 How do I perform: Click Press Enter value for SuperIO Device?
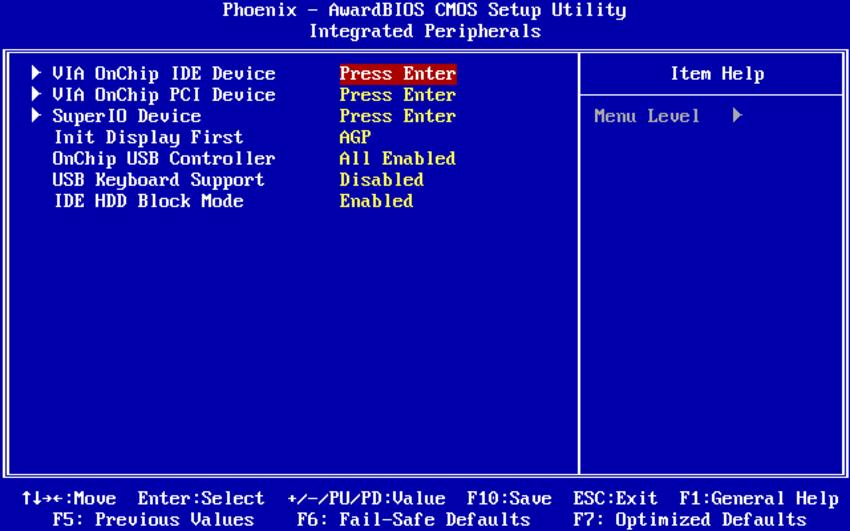pos(398,116)
